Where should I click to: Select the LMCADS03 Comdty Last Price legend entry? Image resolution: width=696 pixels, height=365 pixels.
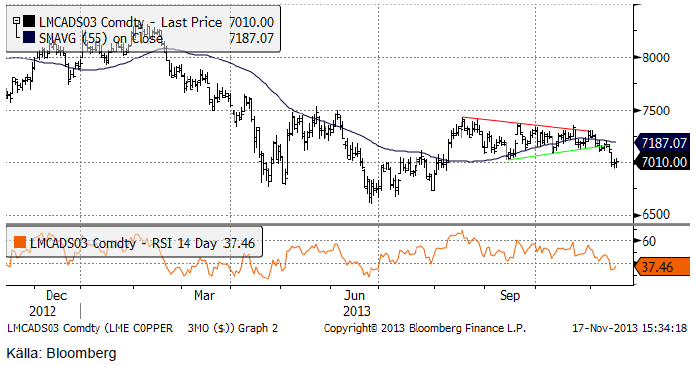pos(156,22)
